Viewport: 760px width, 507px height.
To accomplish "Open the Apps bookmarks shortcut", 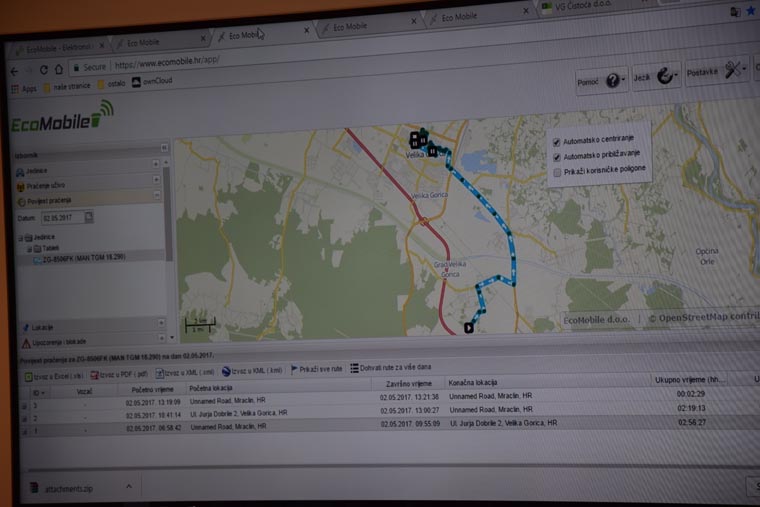I will point(24,89).
